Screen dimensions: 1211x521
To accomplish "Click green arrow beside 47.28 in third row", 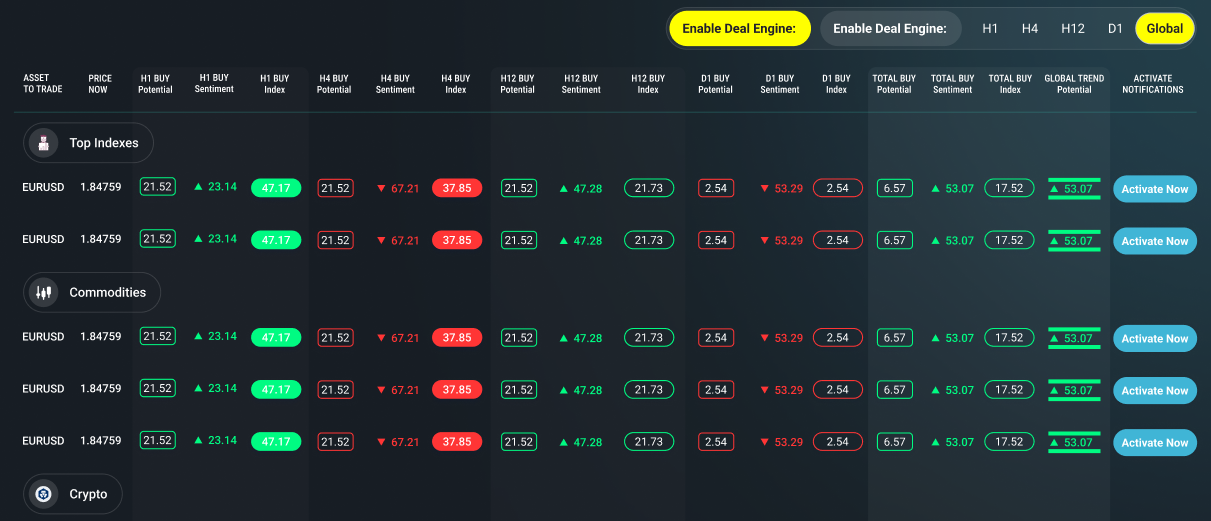I will (x=564, y=338).
